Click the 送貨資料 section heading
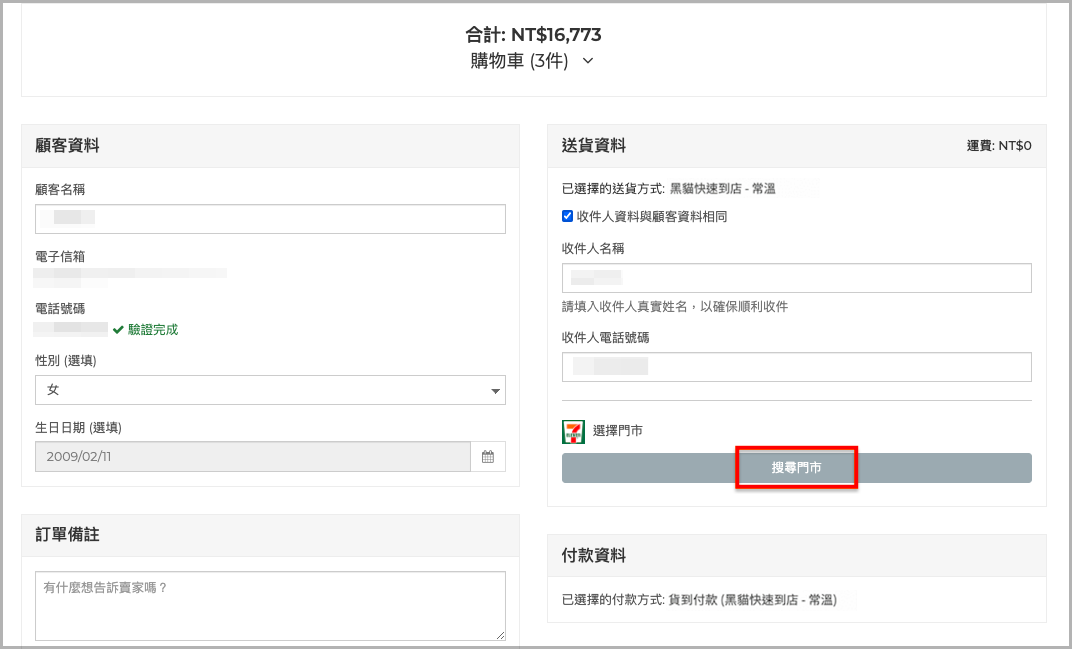 tap(593, 146)
